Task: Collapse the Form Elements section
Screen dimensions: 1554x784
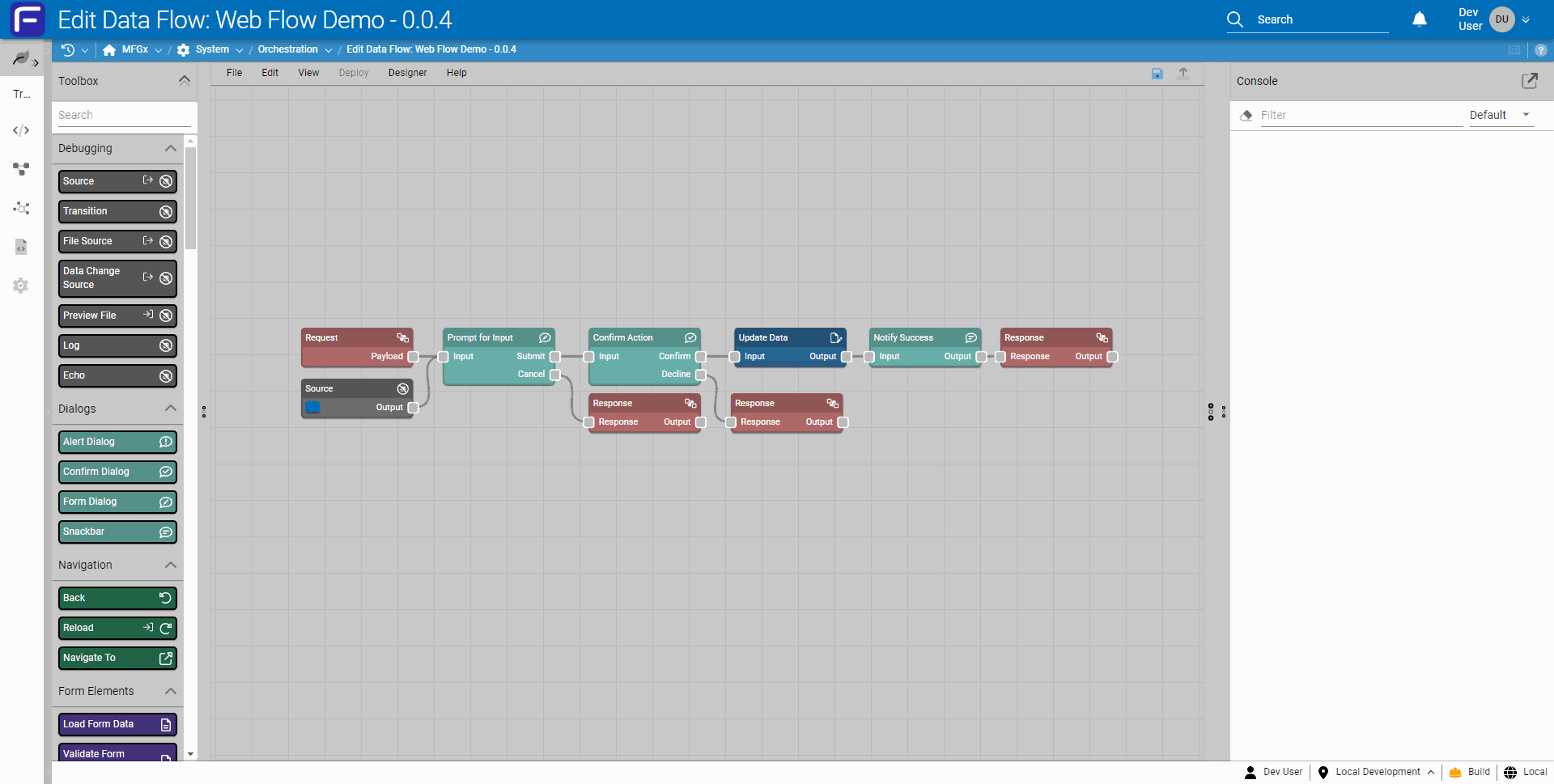Action: point(171,691)
